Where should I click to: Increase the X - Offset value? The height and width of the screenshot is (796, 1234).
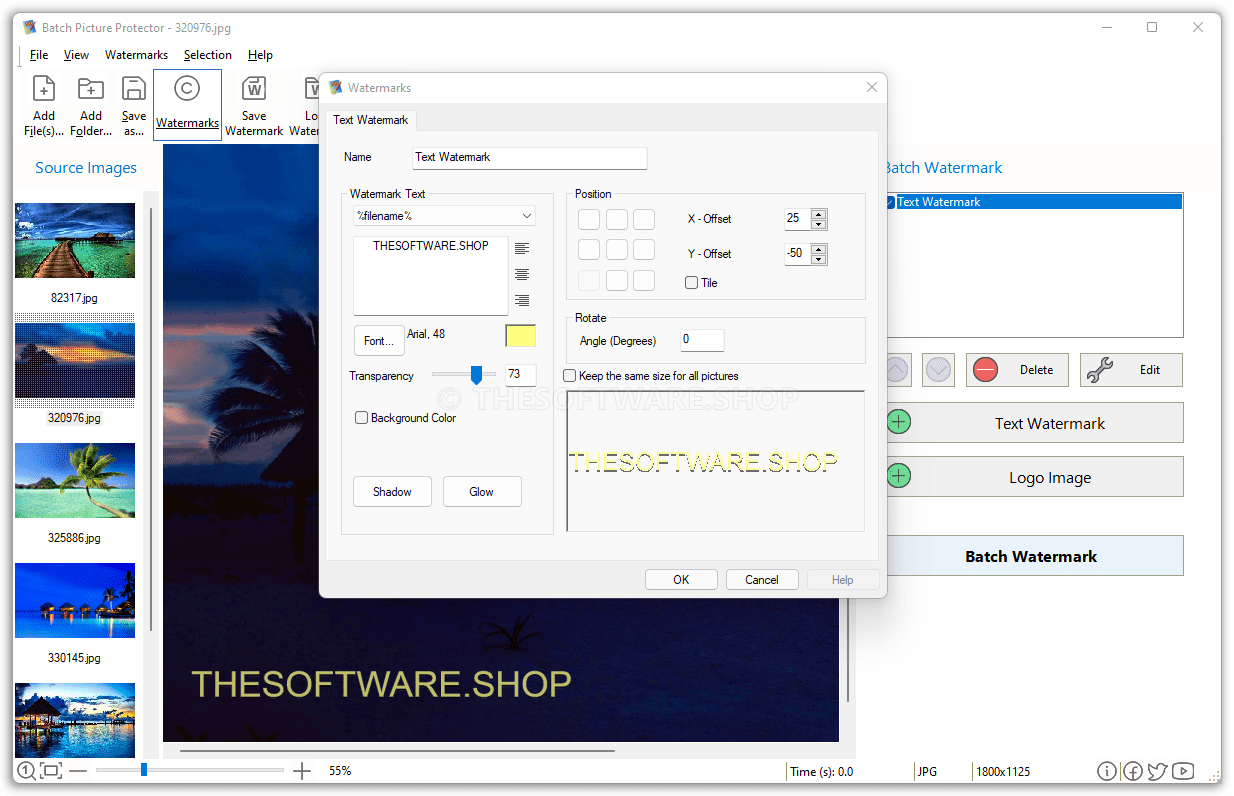point(819,214)
